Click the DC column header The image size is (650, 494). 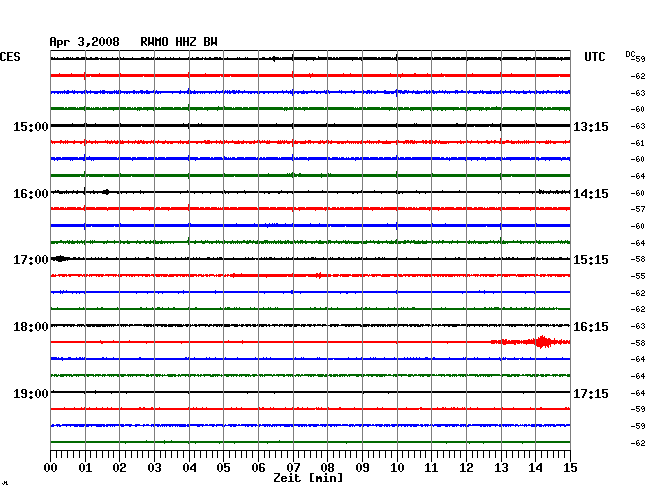pos(630,54)
